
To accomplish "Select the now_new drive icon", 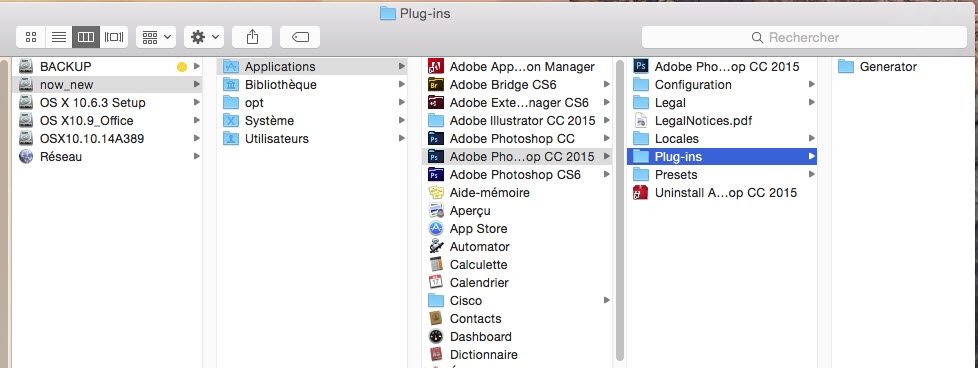I will tap(26, 84).
